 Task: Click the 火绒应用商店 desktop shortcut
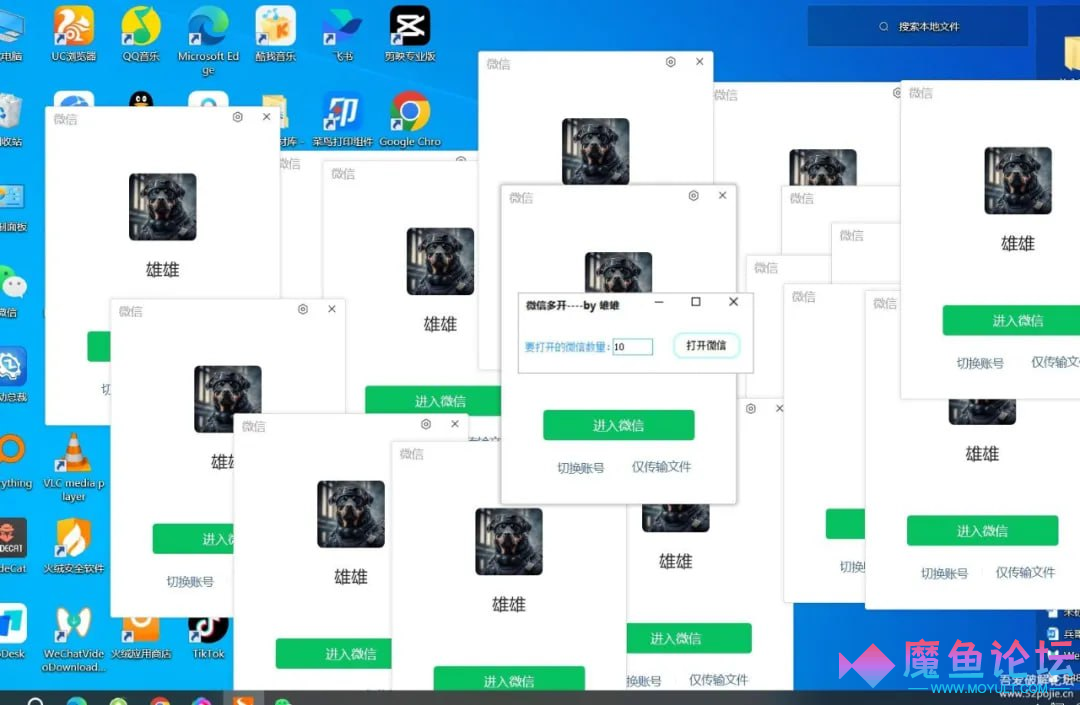[x=141, y=638]
